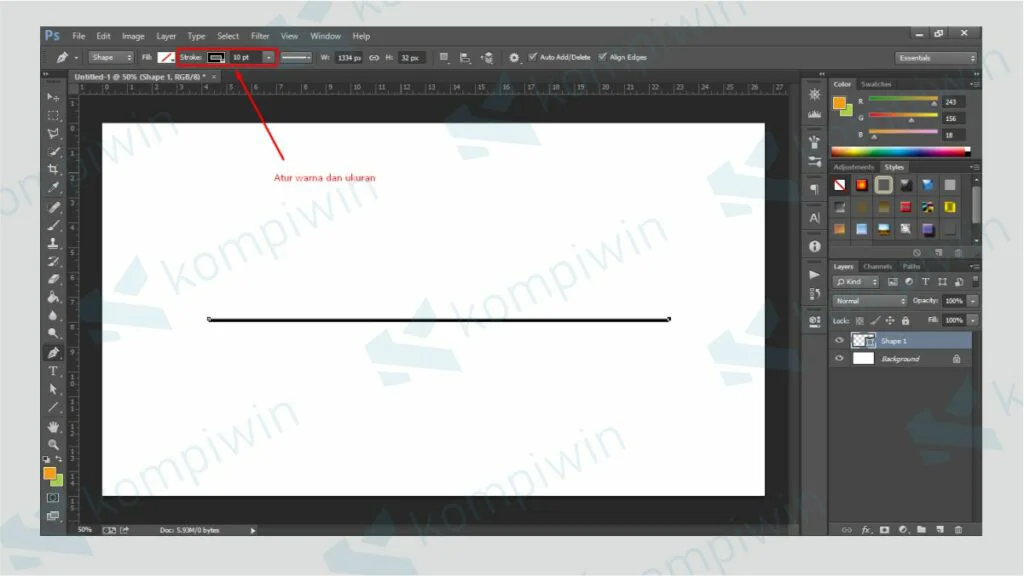
Task: Click the Stroke color swatch
Action: tap(216, 58)
